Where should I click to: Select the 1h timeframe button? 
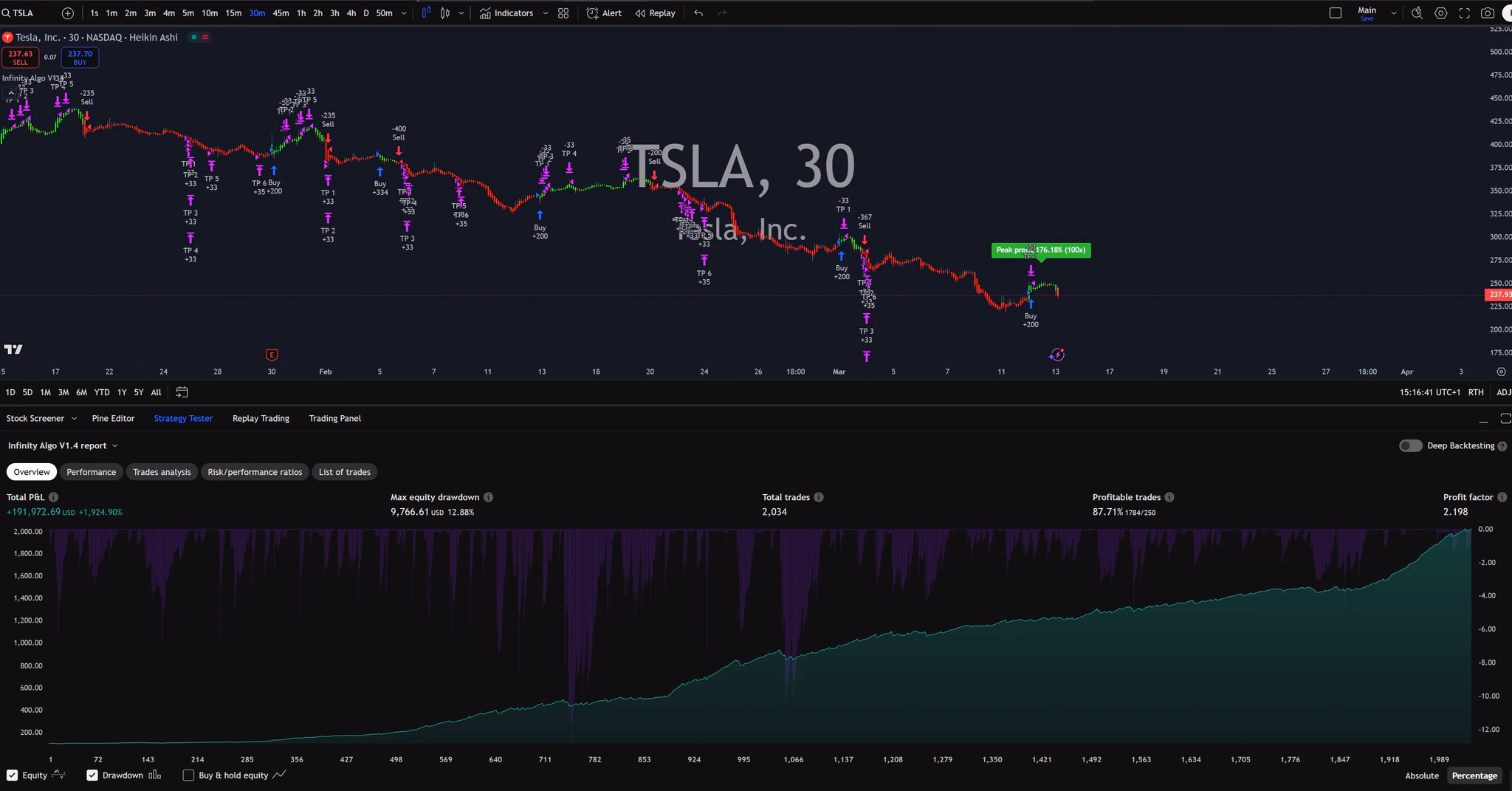point(301,13)
